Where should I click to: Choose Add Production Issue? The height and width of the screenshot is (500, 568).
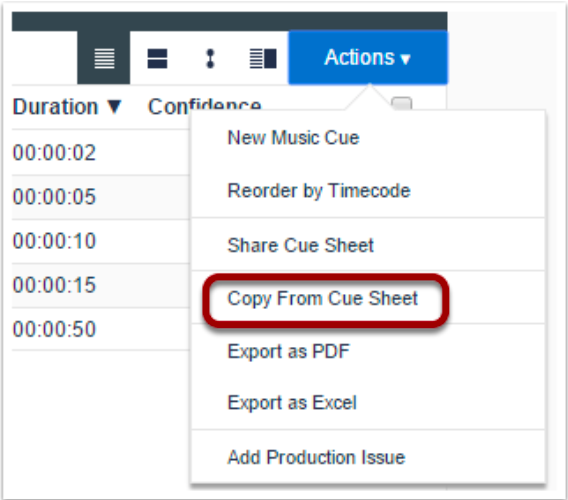316,457
